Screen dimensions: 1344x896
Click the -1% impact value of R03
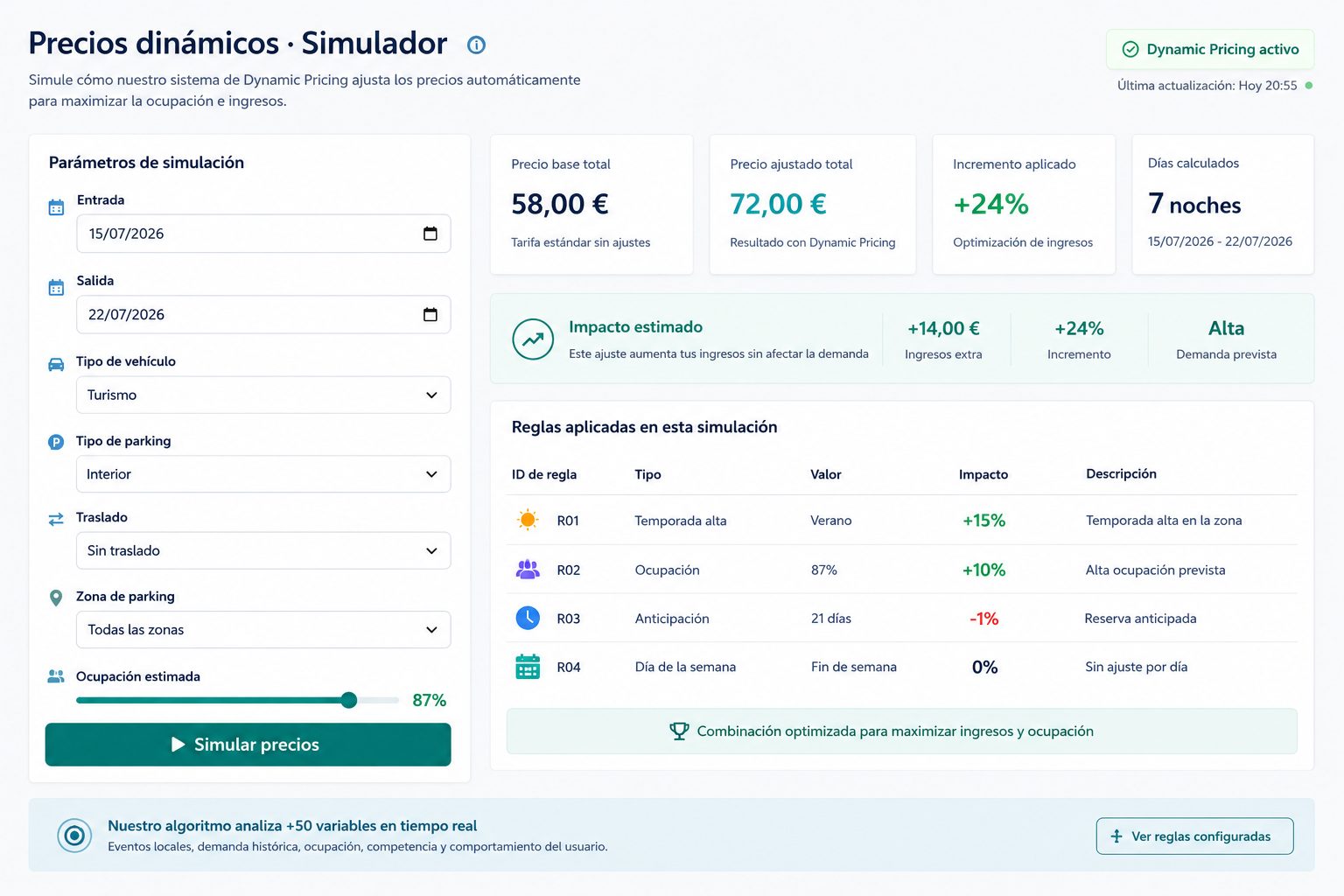pos(984,619)
